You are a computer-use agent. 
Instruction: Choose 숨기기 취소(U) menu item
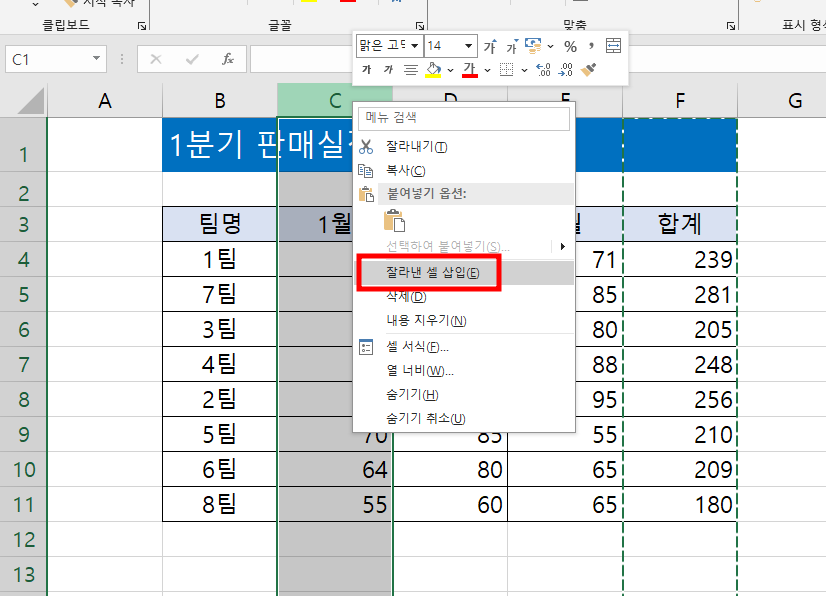(464, 418)
